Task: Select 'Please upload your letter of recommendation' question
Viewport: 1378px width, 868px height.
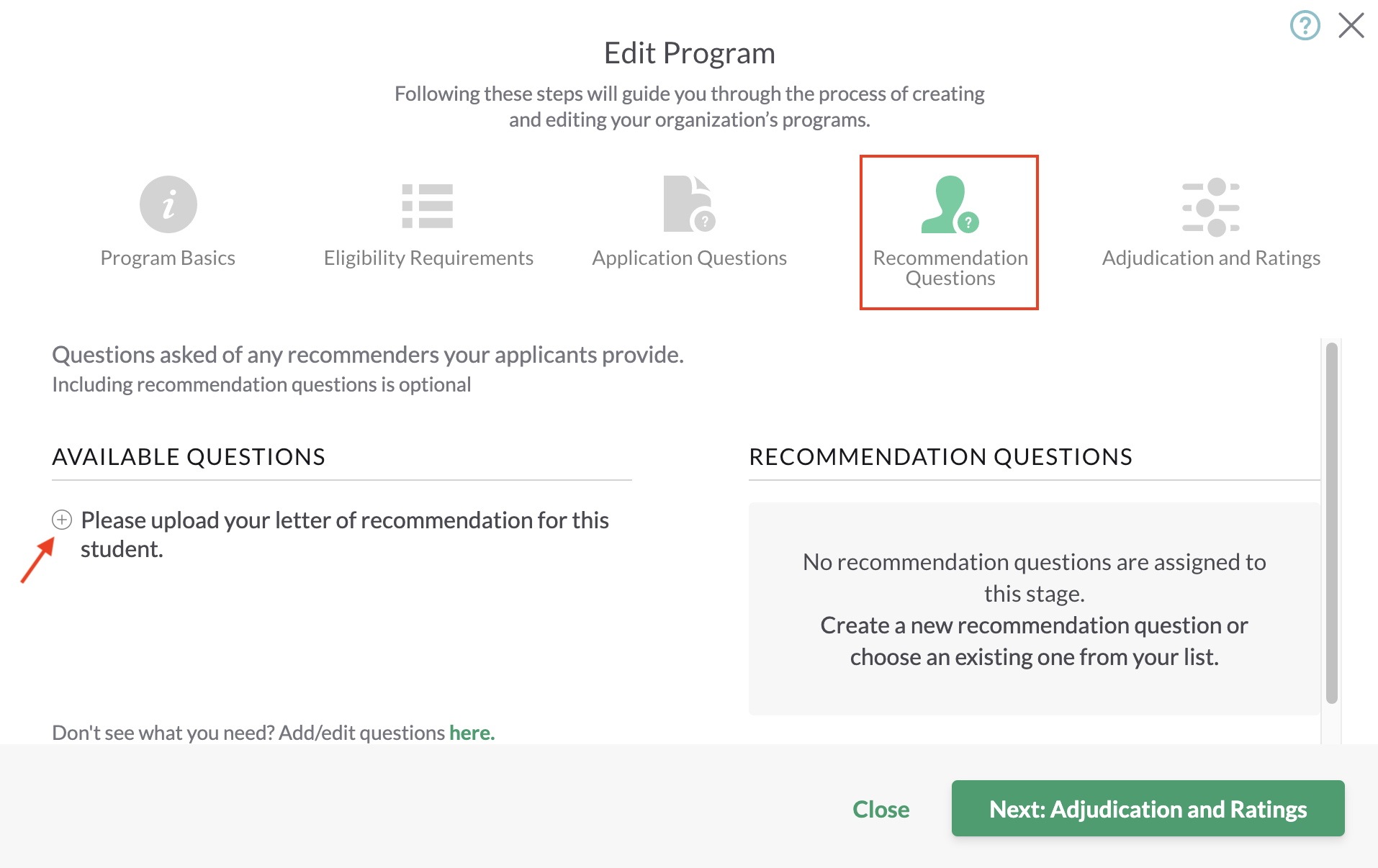Action: coord(345,535)
